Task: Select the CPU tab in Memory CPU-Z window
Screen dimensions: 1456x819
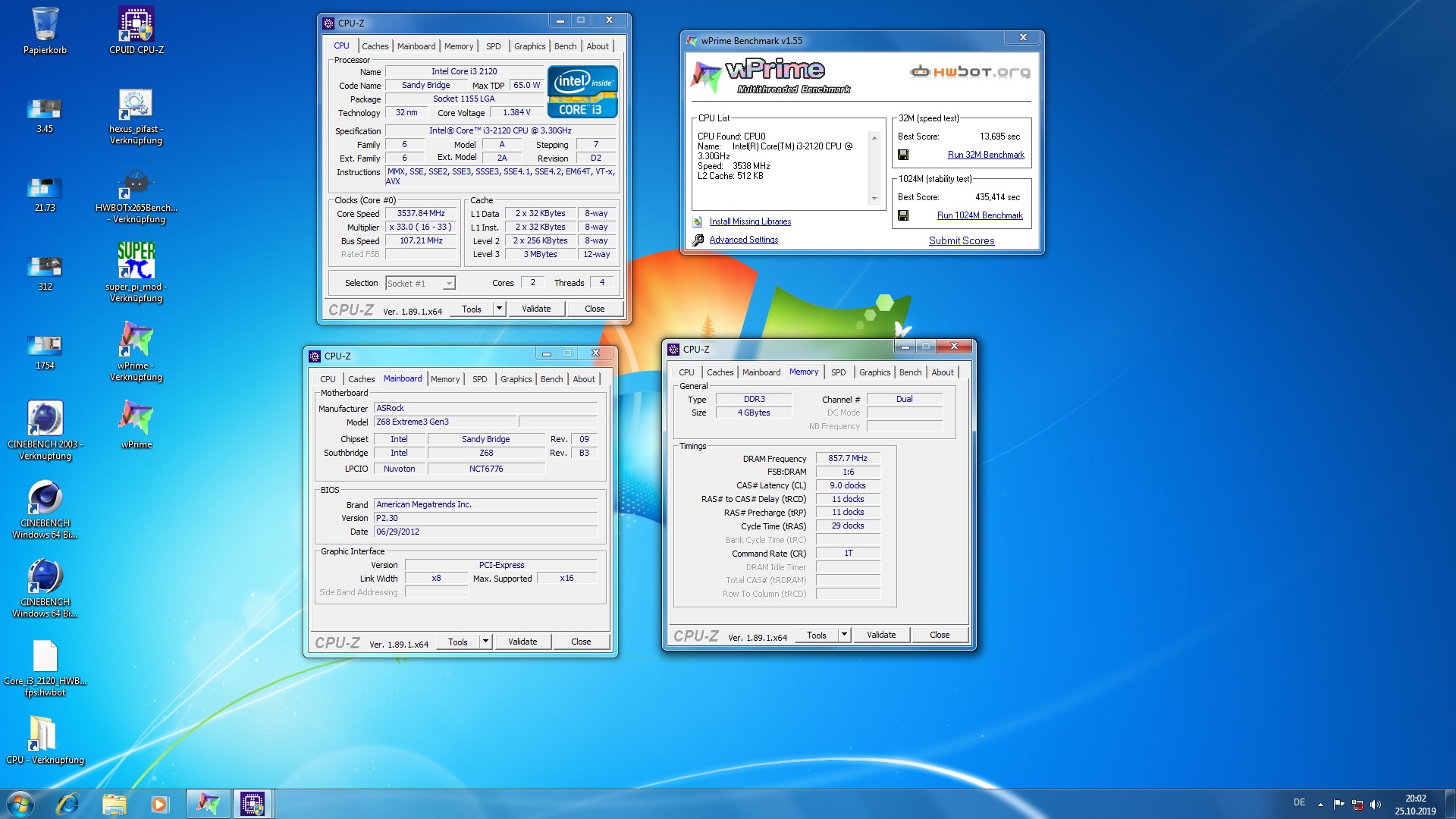Action: (x=686, y=372)
